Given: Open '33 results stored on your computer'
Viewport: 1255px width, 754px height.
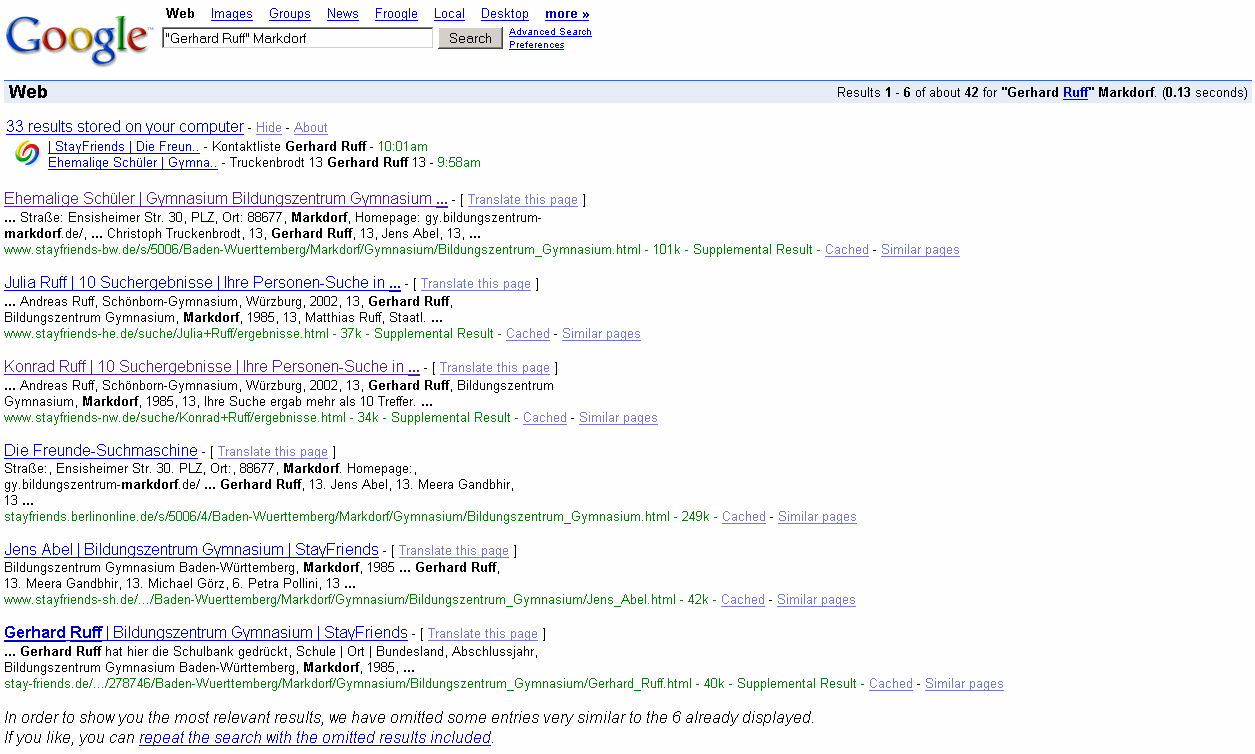Looking at the screenshot, I should [x=125, y=127].
